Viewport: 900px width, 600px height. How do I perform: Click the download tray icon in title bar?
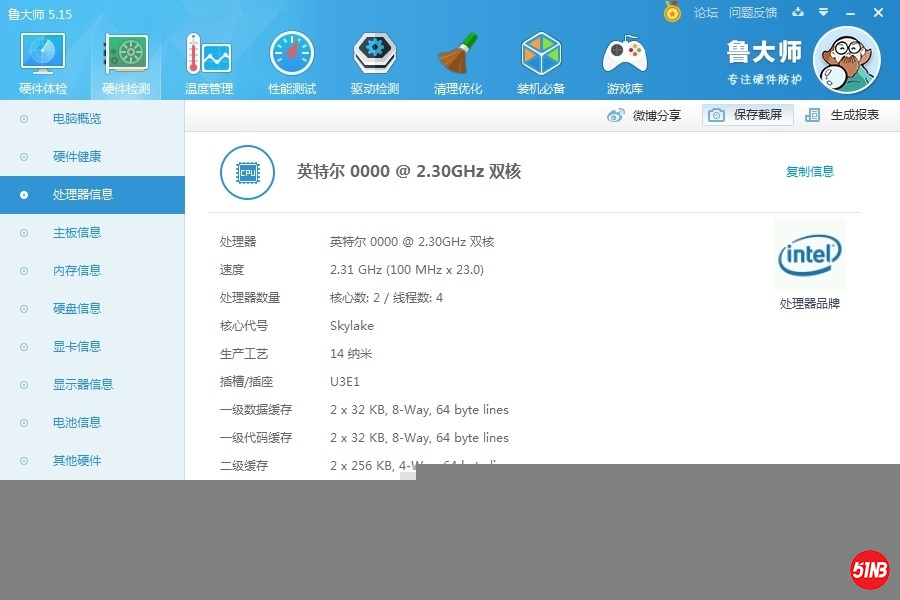point(798,12)
